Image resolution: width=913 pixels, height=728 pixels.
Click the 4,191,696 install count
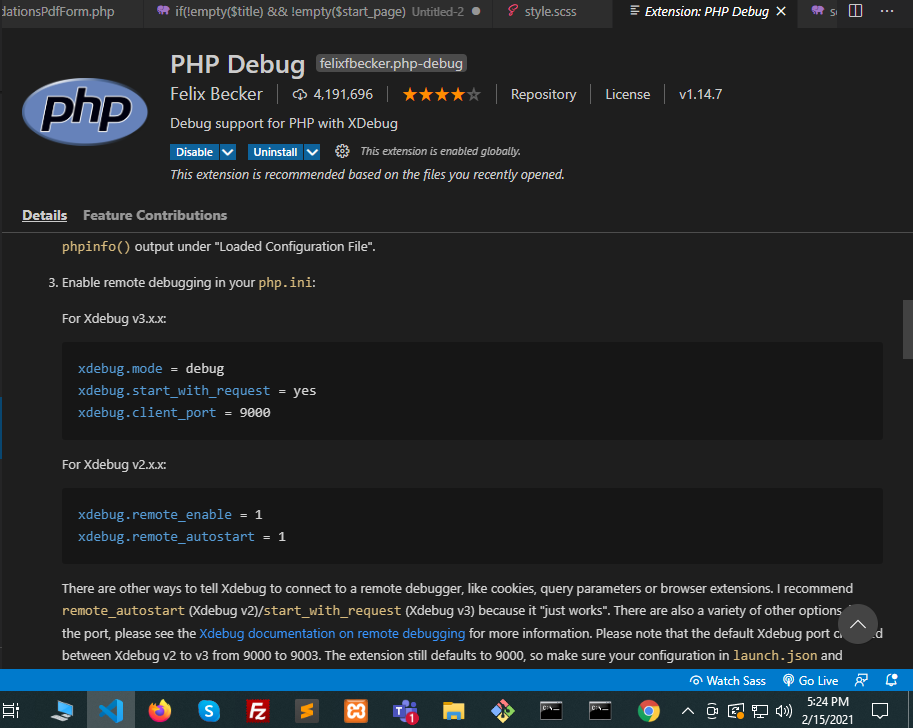(343, 94)
